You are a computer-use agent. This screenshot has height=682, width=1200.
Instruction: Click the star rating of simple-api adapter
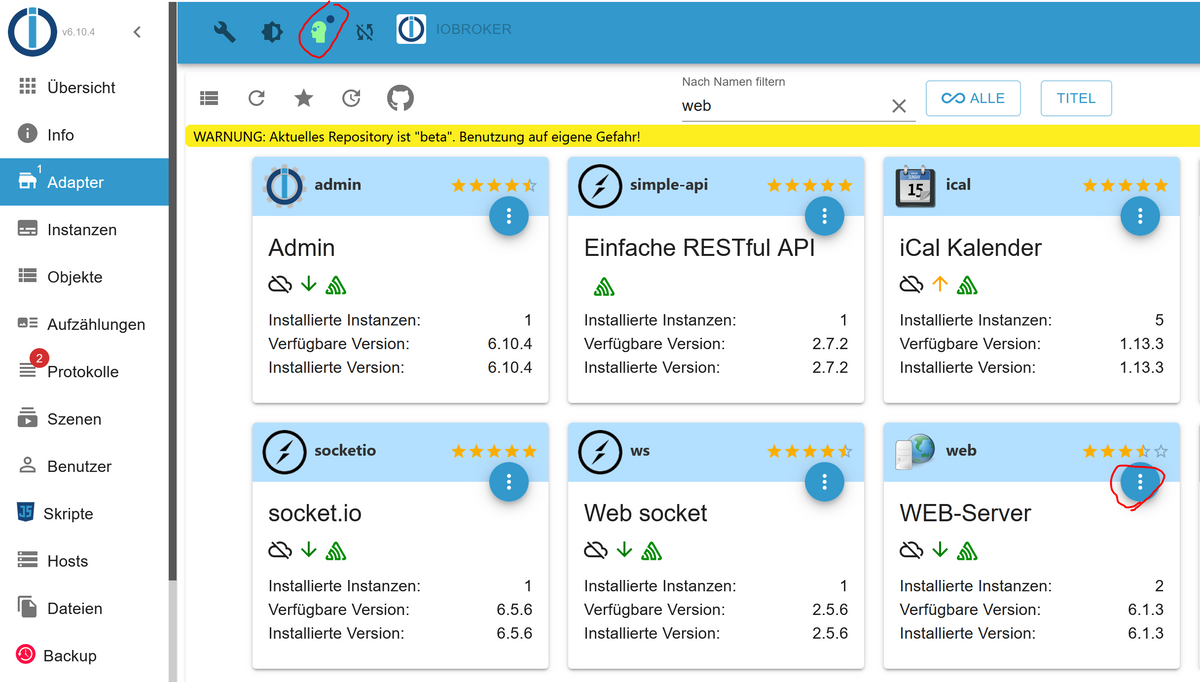click(810, 185)
